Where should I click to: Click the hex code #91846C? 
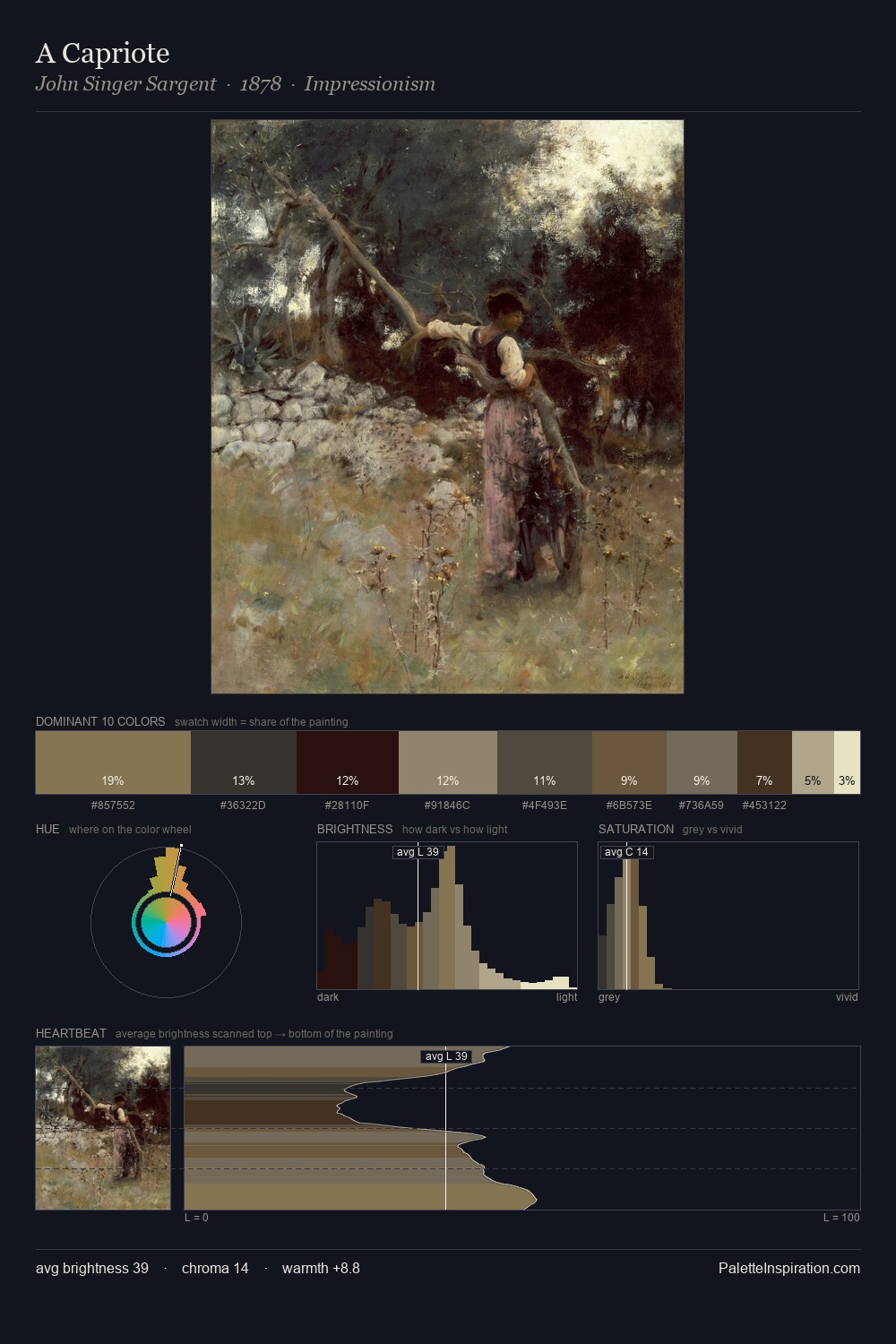coord(447,806)
